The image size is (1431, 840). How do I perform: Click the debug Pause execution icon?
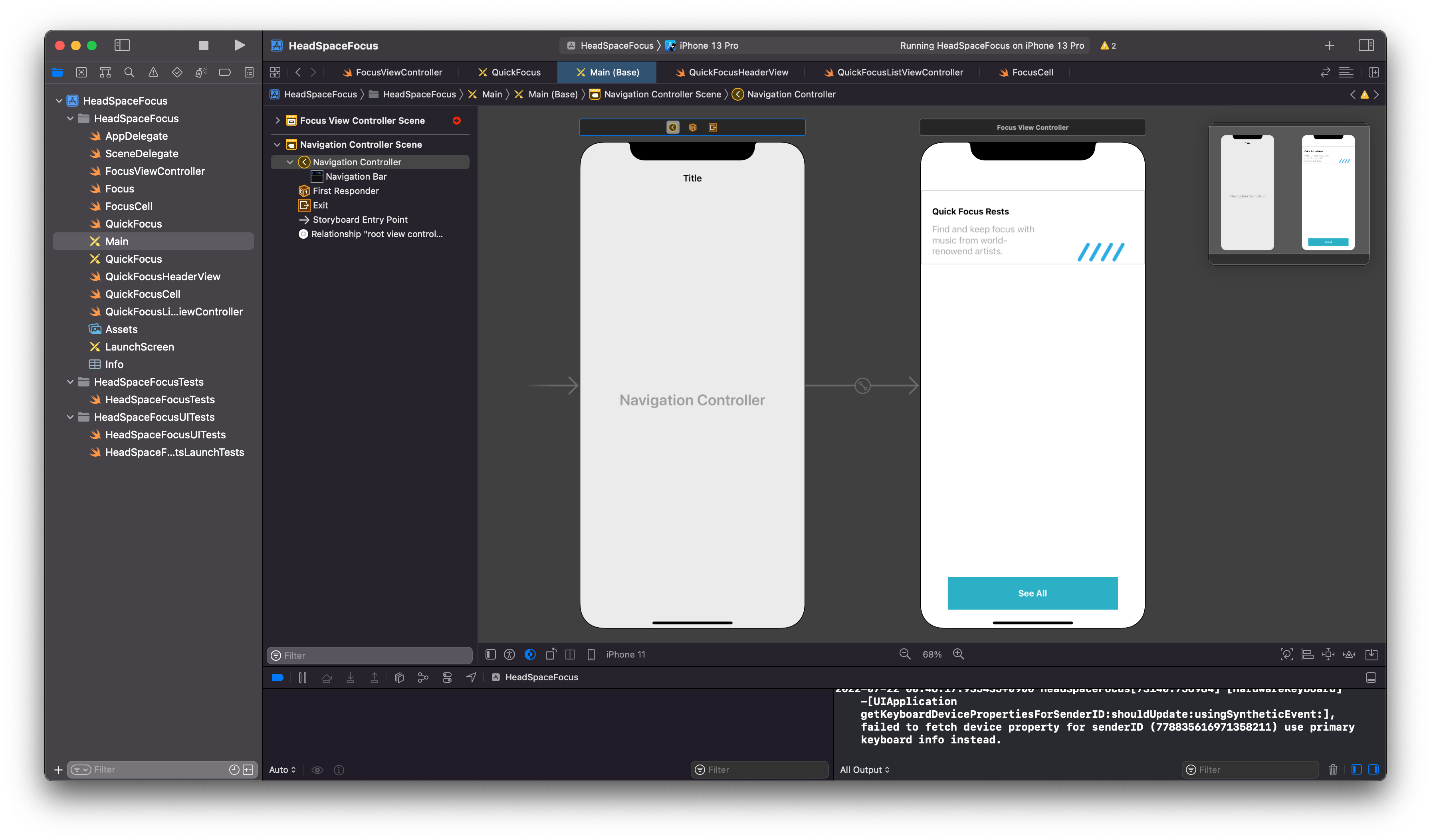tap(303, 678)
